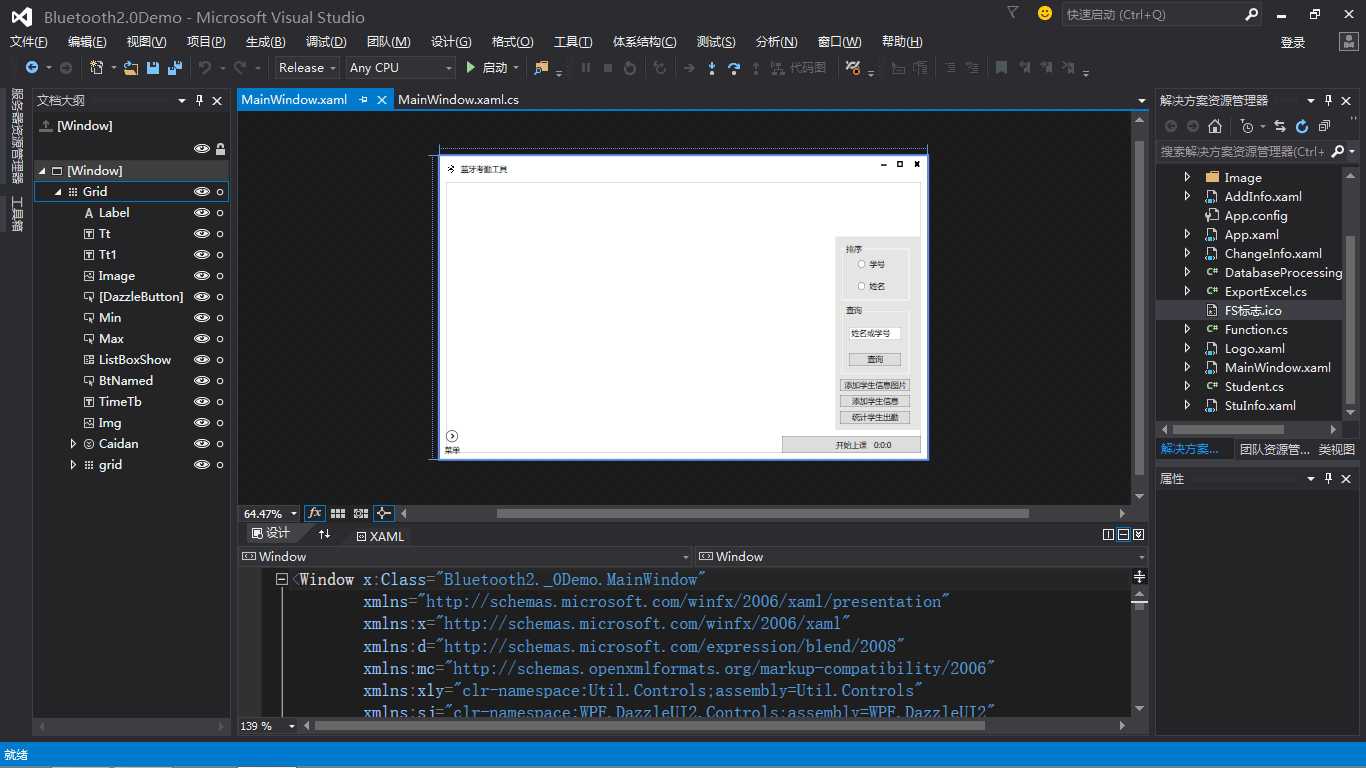Toggle the snap grid icon in designer
This screenshot has width=1366, height=768.
(x=338, y=513)
